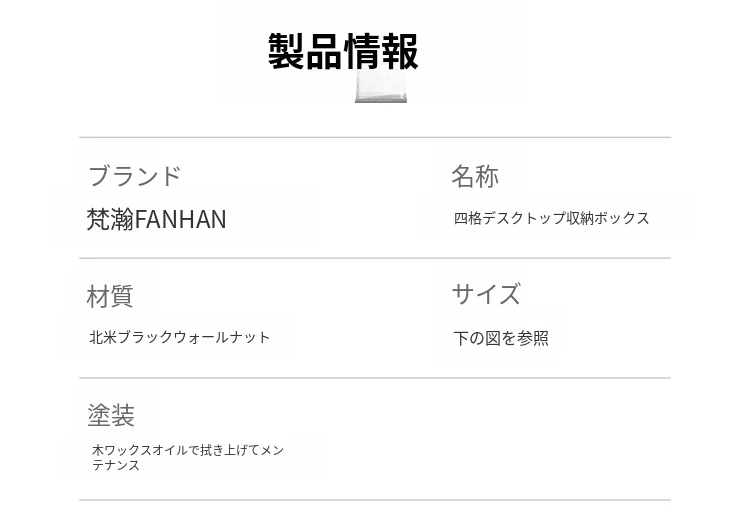This screenshot has width=750, height=522.
Task: Click the 情報 characters in the heading
Action: click(x=381, y=51)
